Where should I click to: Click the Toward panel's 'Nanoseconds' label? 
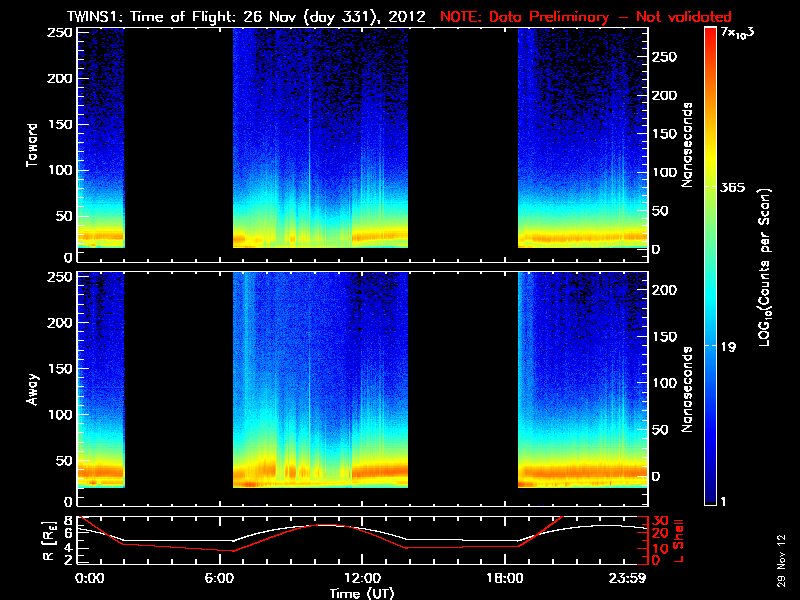point(688,144)
